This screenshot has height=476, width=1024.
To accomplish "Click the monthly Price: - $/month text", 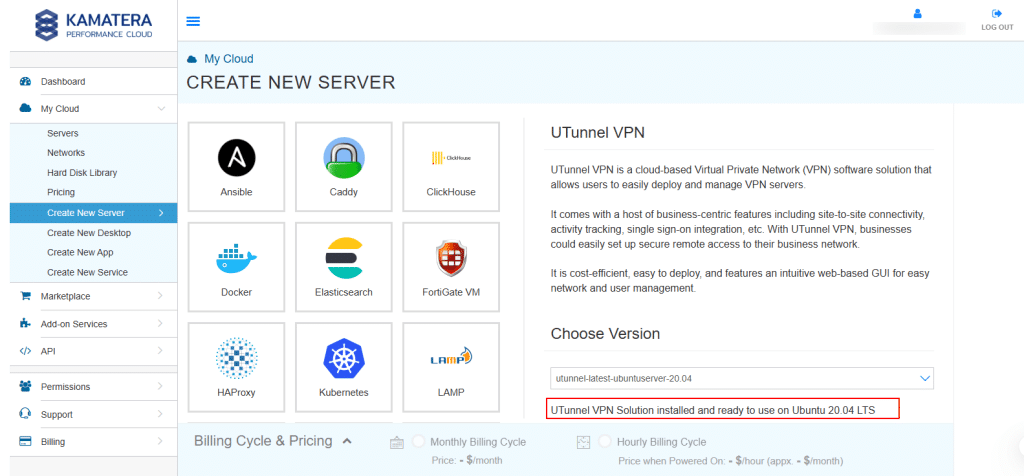I will click(467, 461).
